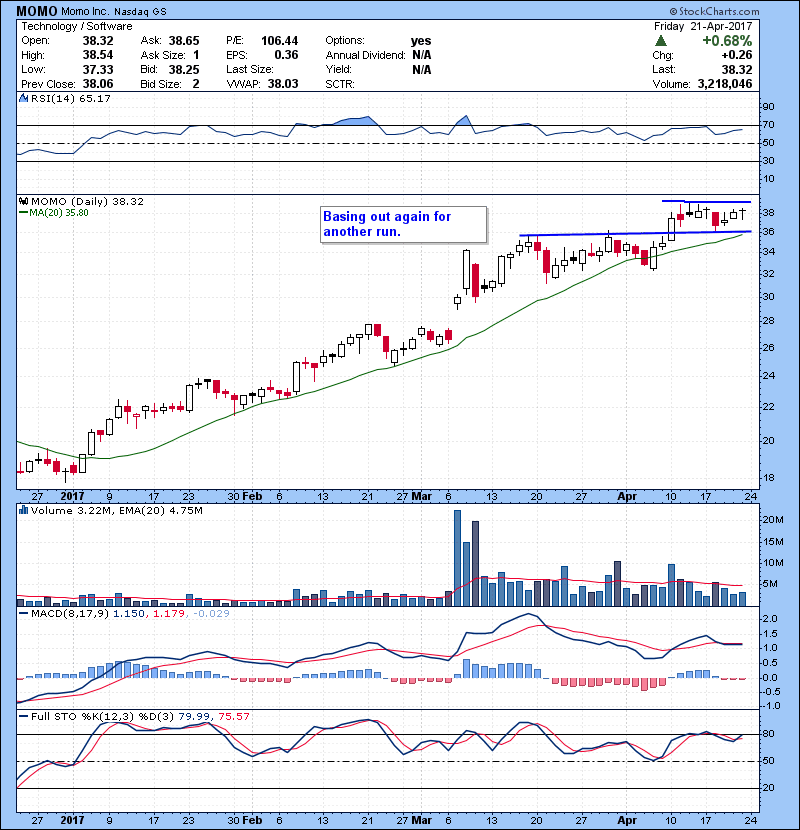Click the Volume 3.22M, EMA(20) 4.75M label

coord(117,510)
